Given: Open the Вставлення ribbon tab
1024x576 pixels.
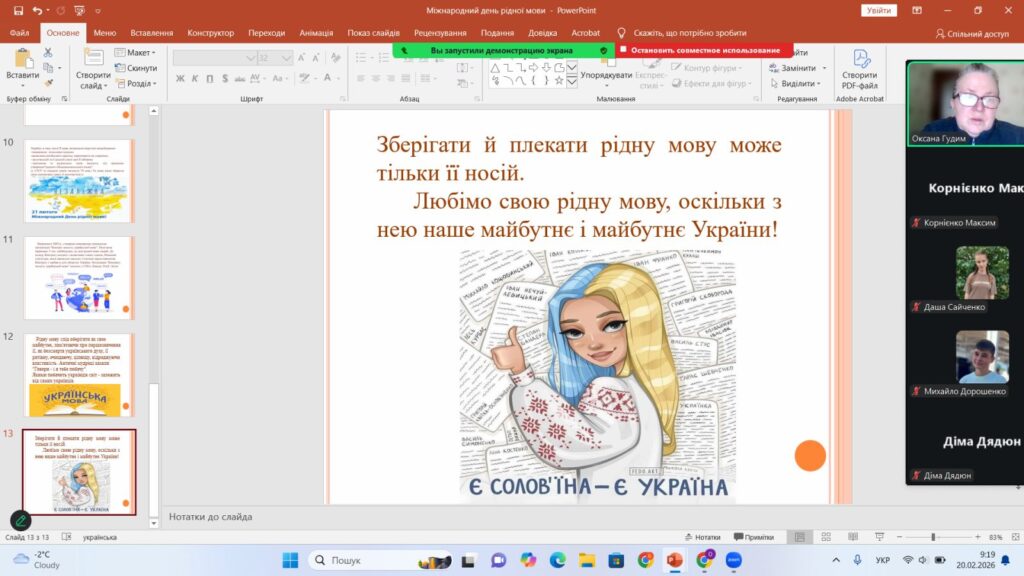Looking at the screenshot, I should point(152,33).
